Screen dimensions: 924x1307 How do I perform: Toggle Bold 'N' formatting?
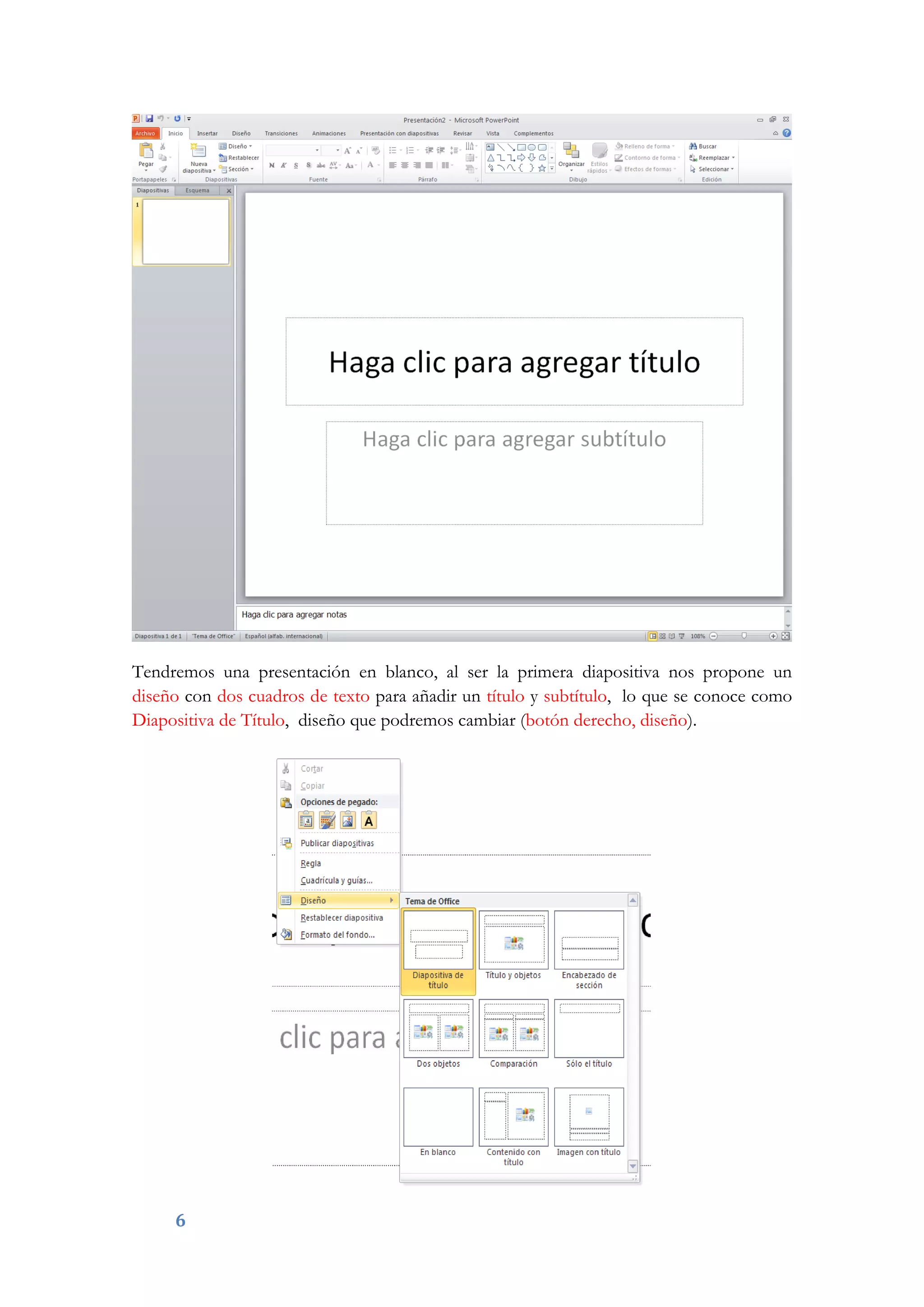[272, 165]
